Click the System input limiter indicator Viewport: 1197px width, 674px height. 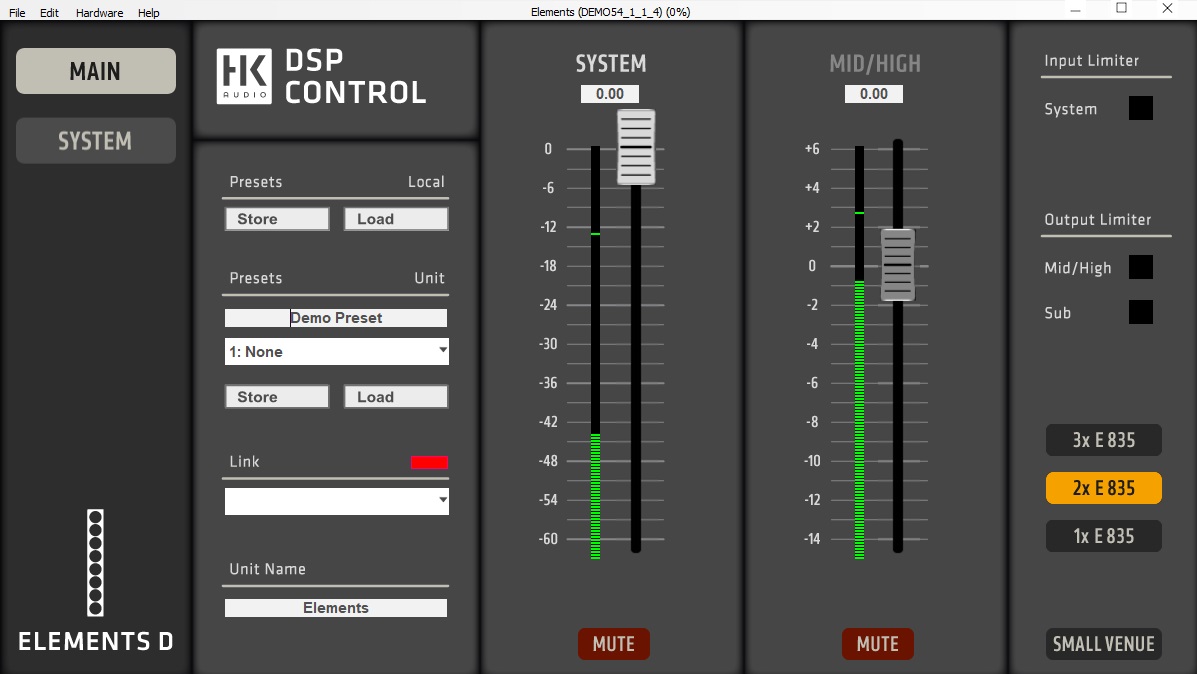pyautogui.click(x=1140, y=108)
